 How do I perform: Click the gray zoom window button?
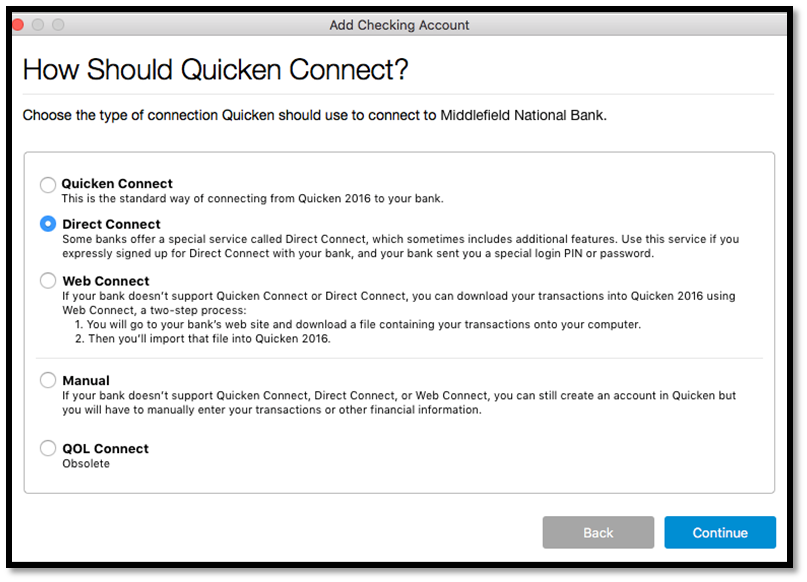tap(58, 25)
